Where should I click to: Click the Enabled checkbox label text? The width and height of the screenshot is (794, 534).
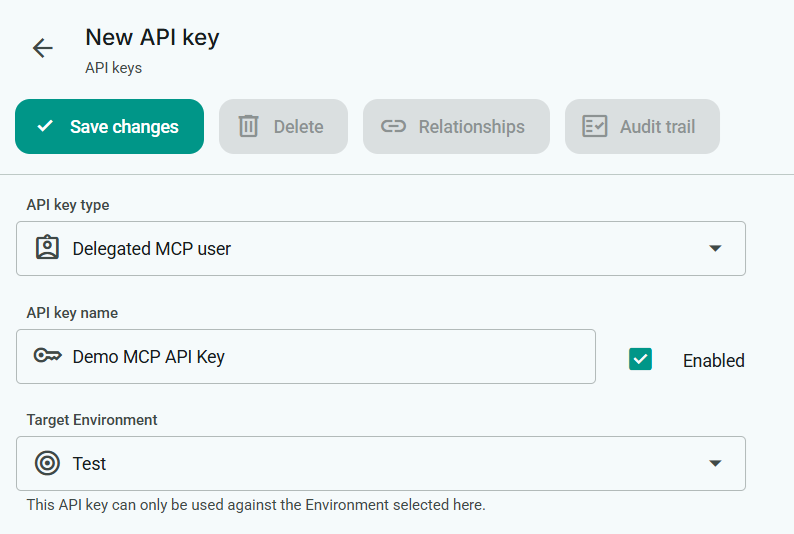click(713, 361)
